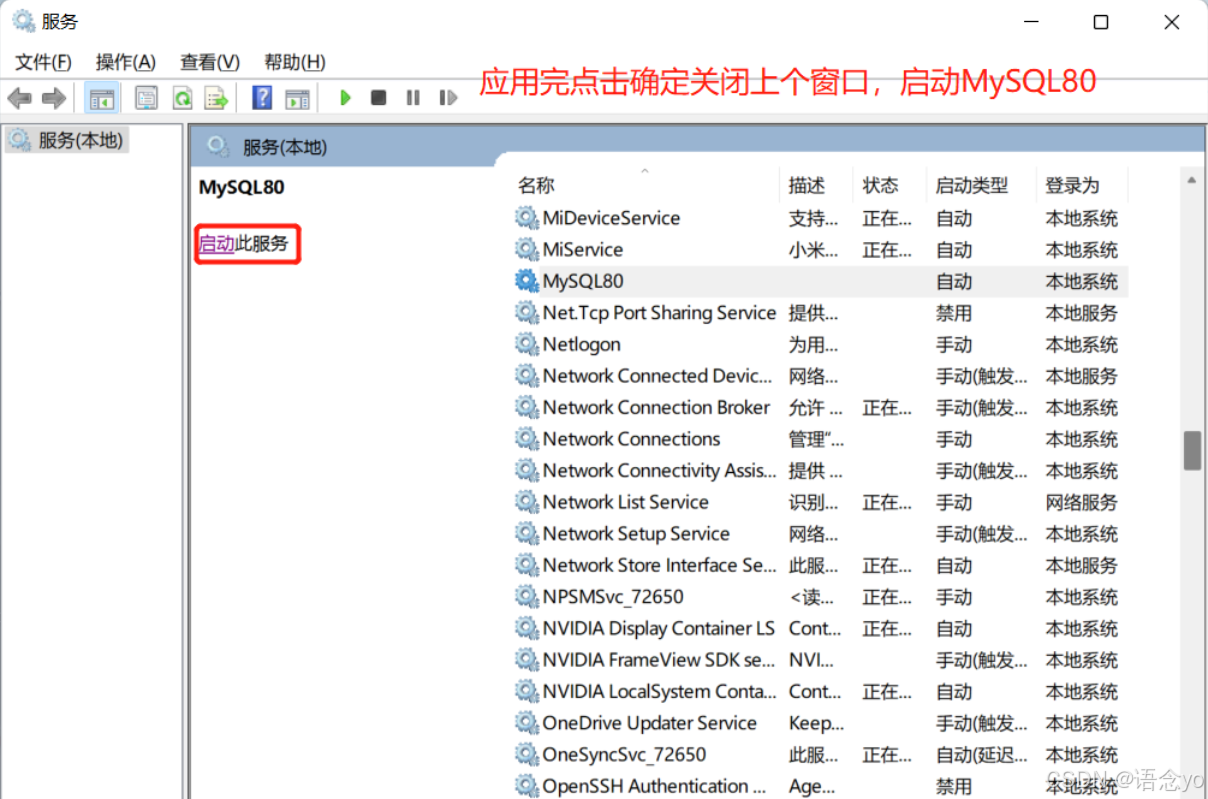Click gear icon of NPSMSvc_72650
Image resolution: width=1208 pixels, height=799 pixels.
click(x=527, y=597)
